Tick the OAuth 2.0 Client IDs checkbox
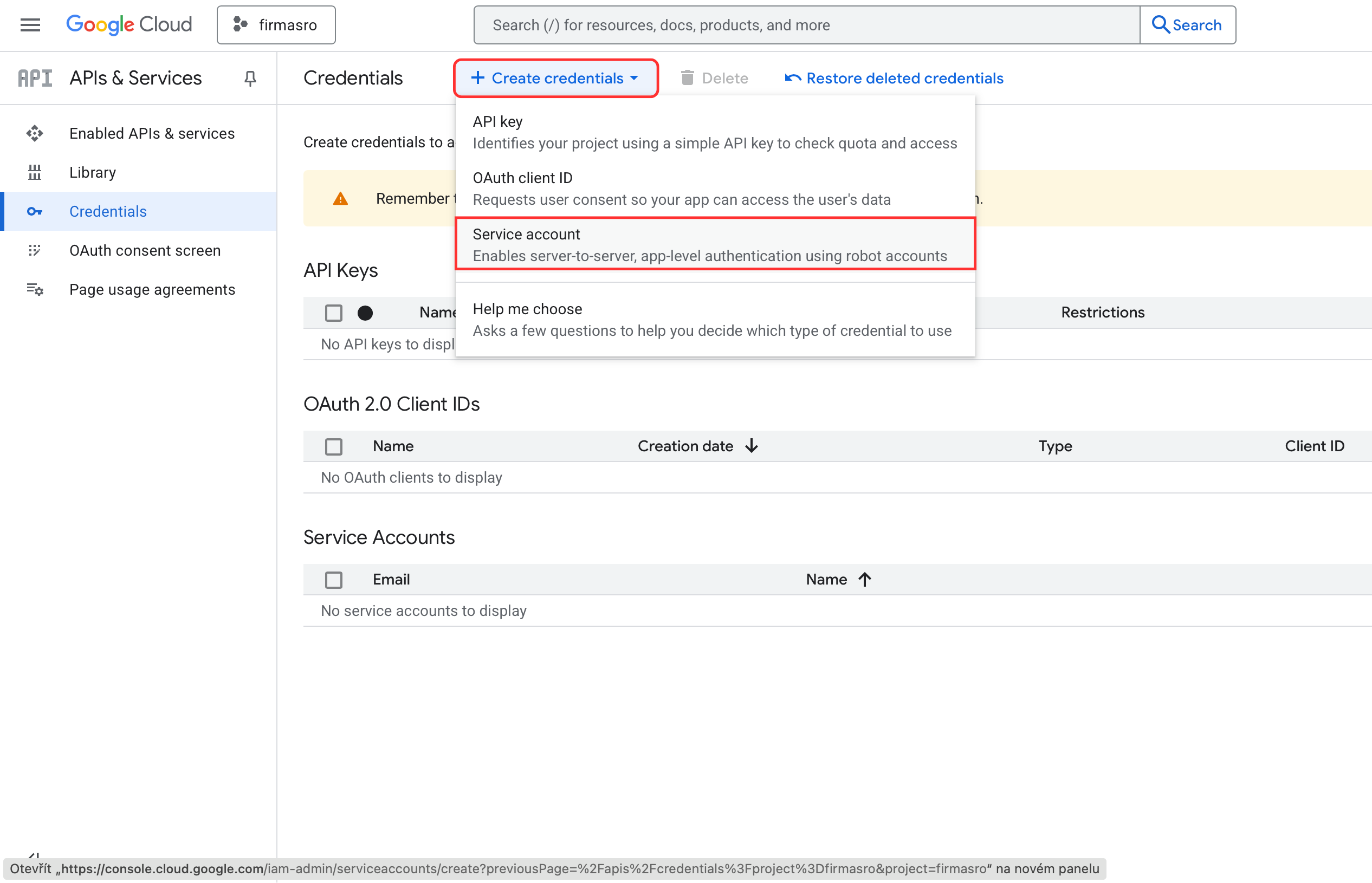 (x=333, y=446)
